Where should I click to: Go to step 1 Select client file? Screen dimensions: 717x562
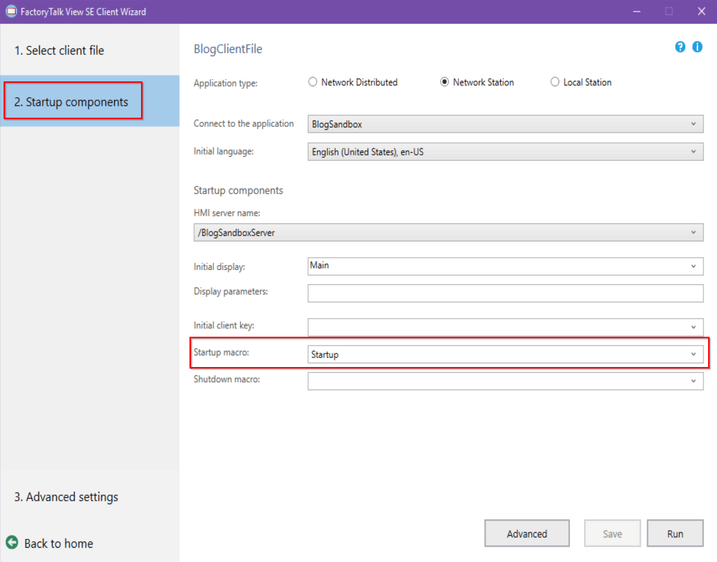(59, 50)
